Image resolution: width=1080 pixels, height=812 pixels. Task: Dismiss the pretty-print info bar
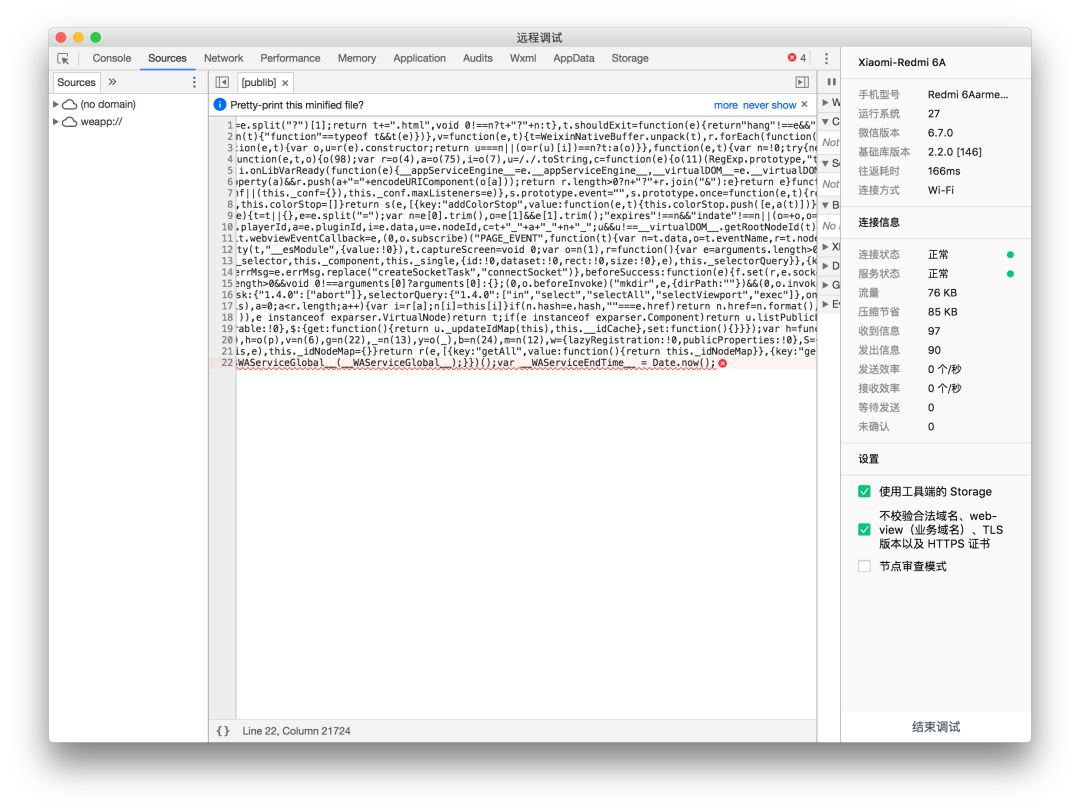point(804,105)
